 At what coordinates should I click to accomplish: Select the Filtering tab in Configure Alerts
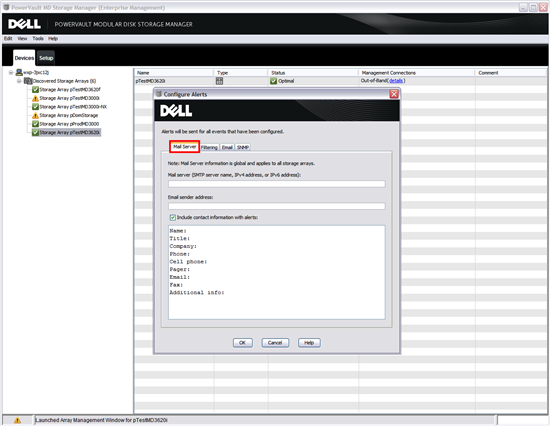coord(209,147)
